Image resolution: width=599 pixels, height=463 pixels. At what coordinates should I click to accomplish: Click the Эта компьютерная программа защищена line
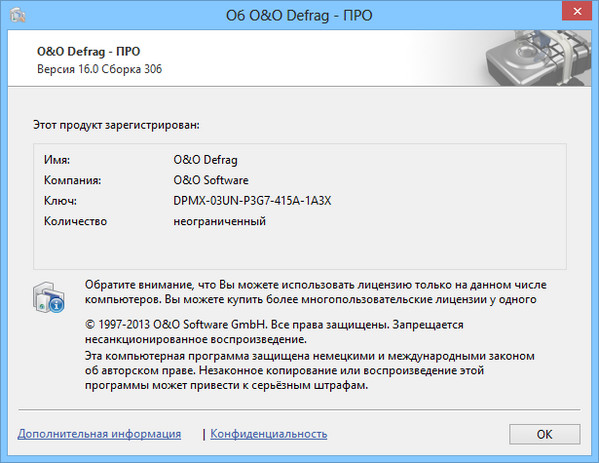[309, 356]
